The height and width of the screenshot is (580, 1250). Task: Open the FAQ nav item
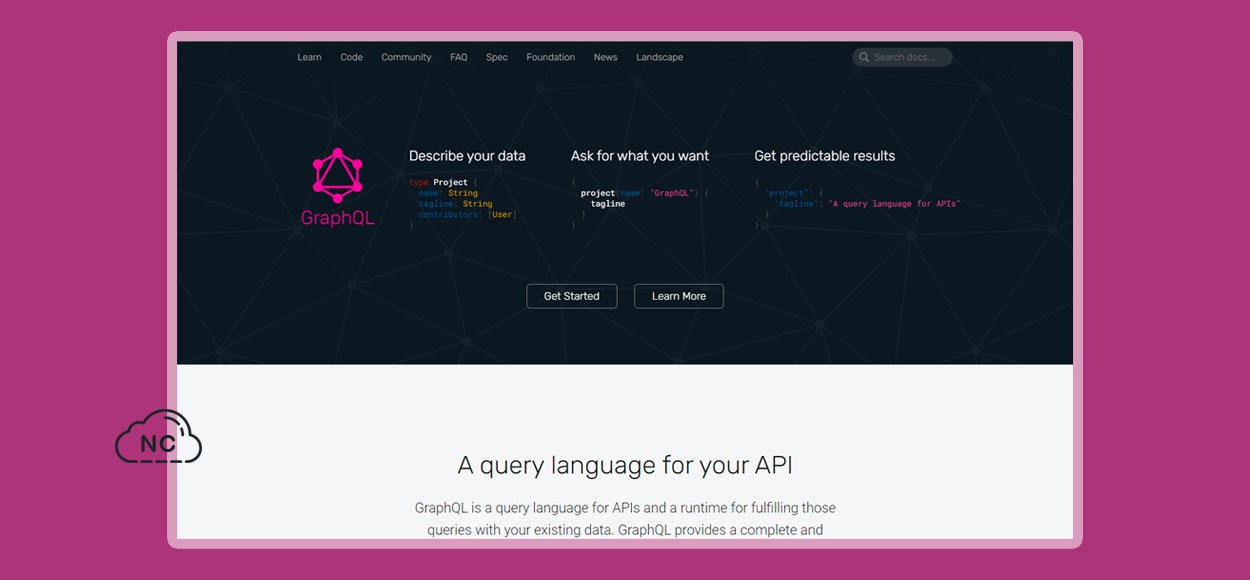(458, 57)
